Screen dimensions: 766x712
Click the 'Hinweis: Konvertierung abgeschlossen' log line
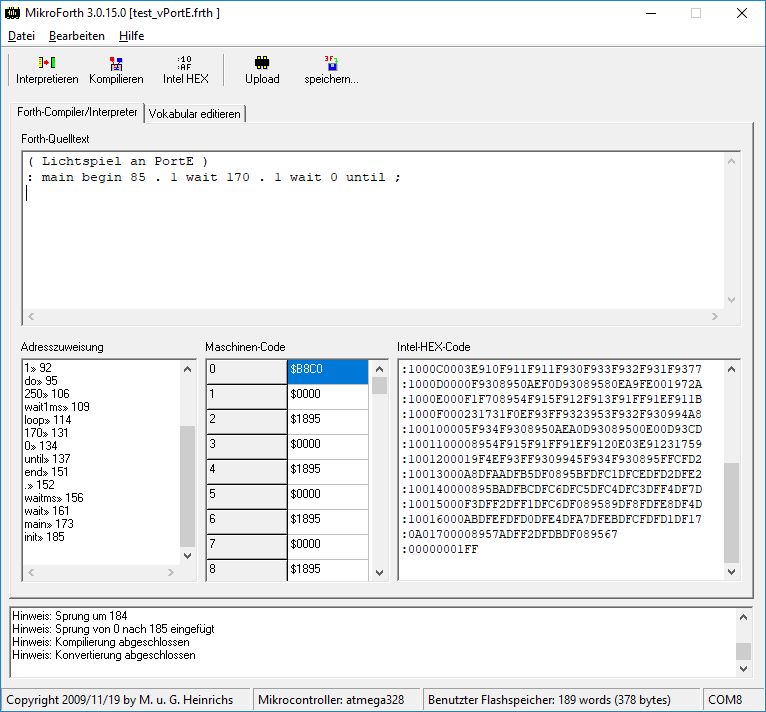pyautogui.click(x=104, y=655)
